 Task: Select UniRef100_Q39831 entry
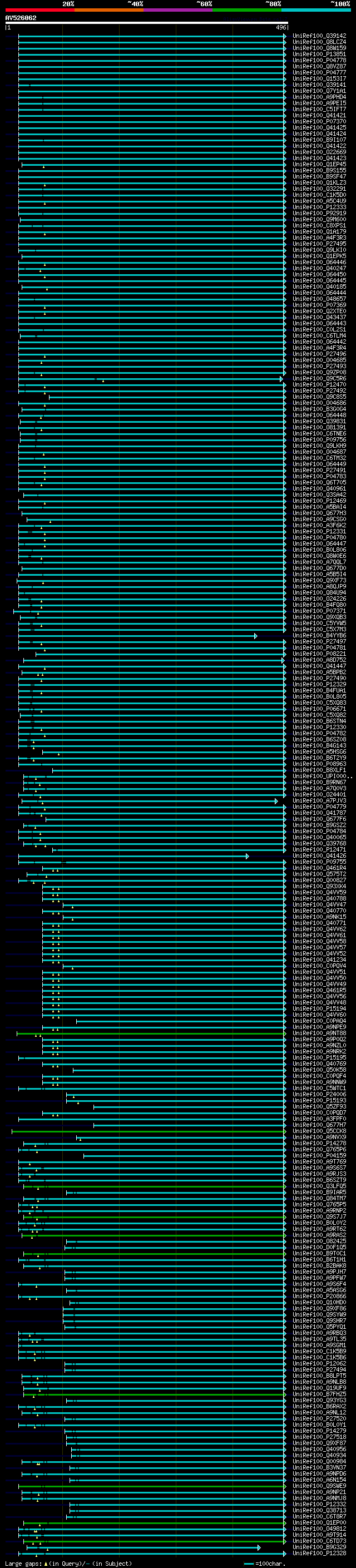click(319, 421)
